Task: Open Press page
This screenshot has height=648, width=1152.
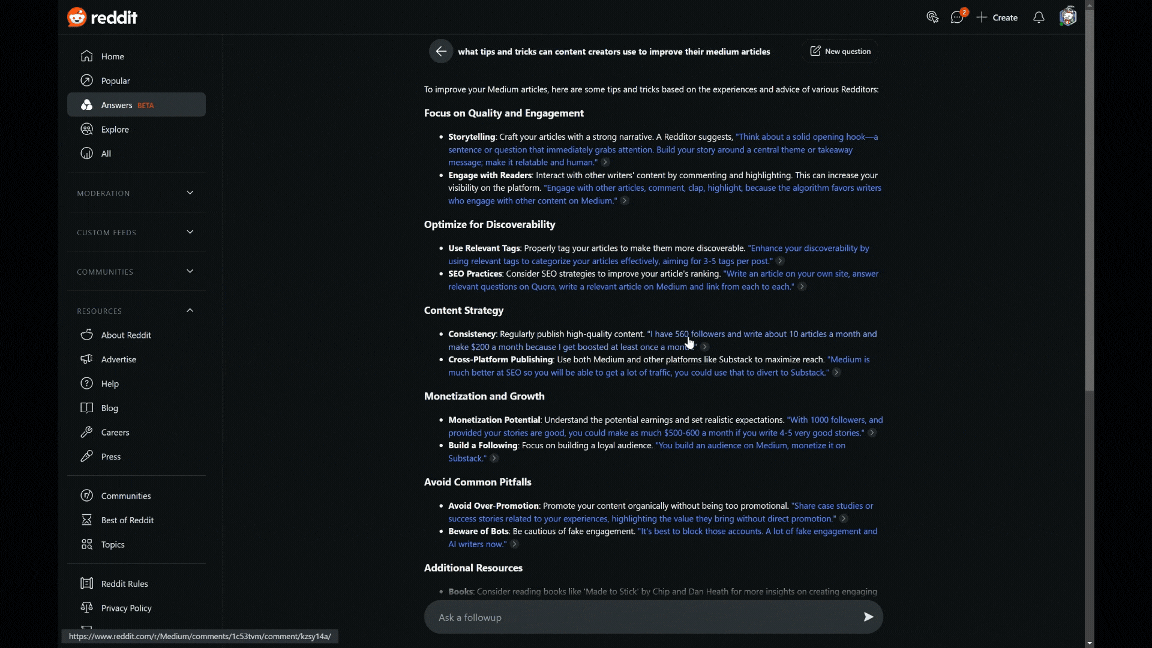Action: 136,456
